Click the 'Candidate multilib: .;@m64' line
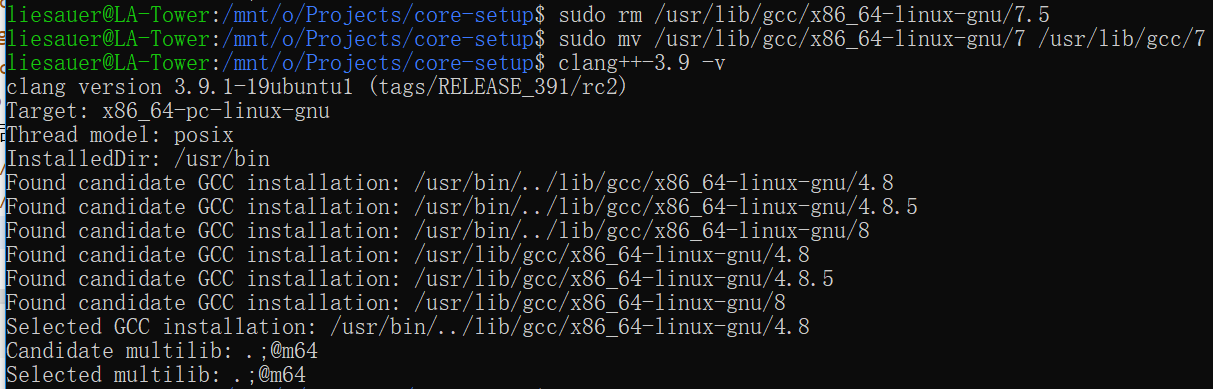The width and height of the screenshot is (1213, 389). 162,351
